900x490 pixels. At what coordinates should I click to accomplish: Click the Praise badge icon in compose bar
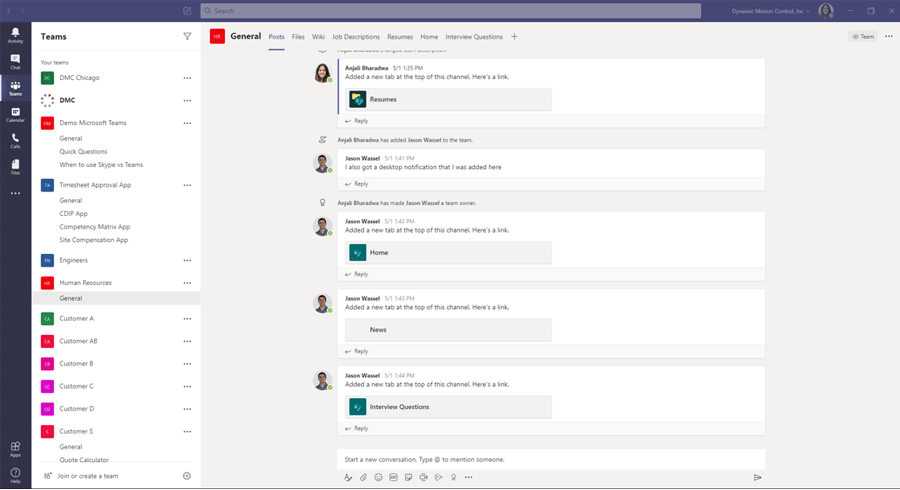point(453,477)
